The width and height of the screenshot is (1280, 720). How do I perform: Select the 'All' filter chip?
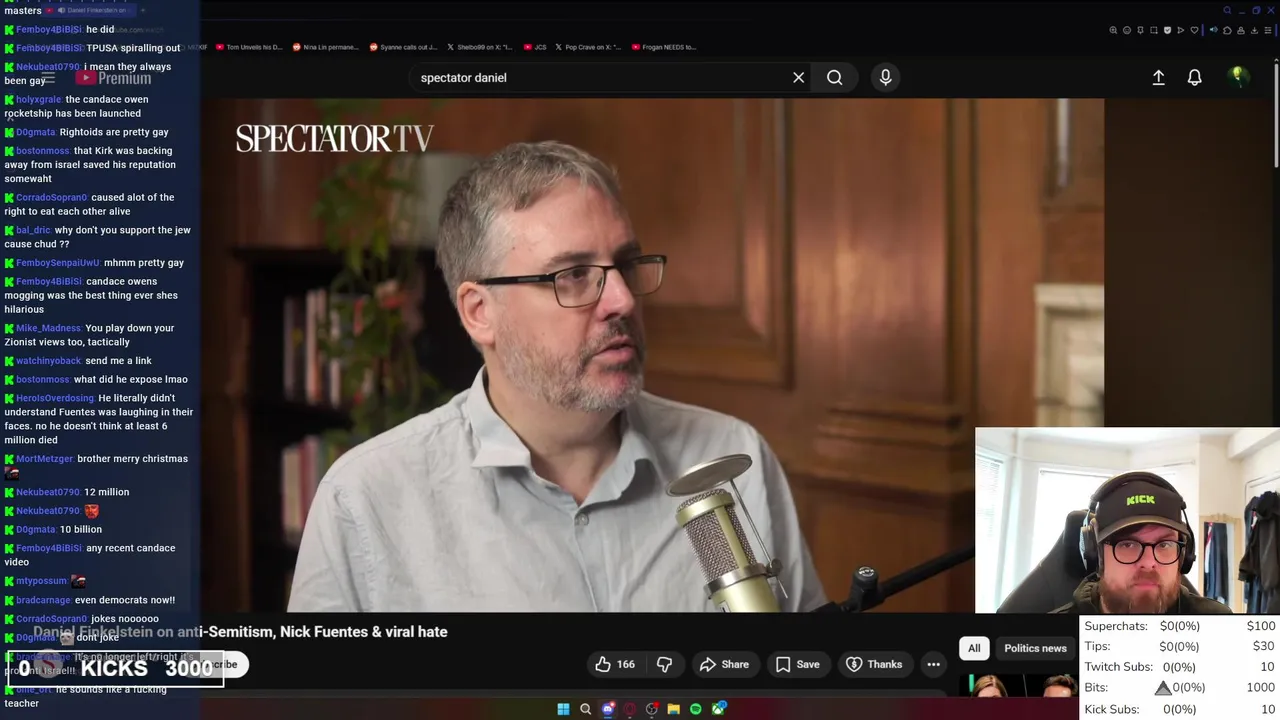tap(974, 648)
